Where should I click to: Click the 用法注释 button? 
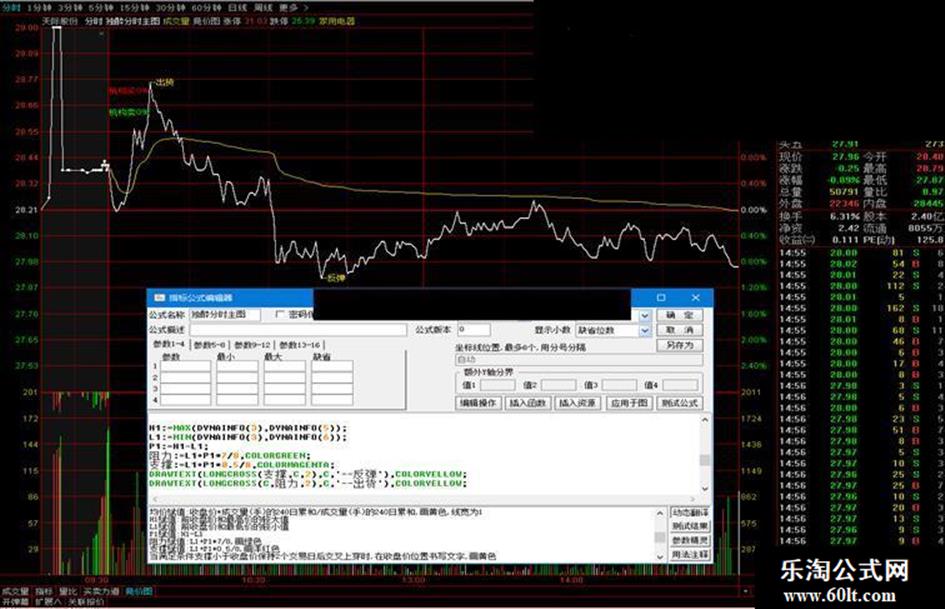point(690,554)
